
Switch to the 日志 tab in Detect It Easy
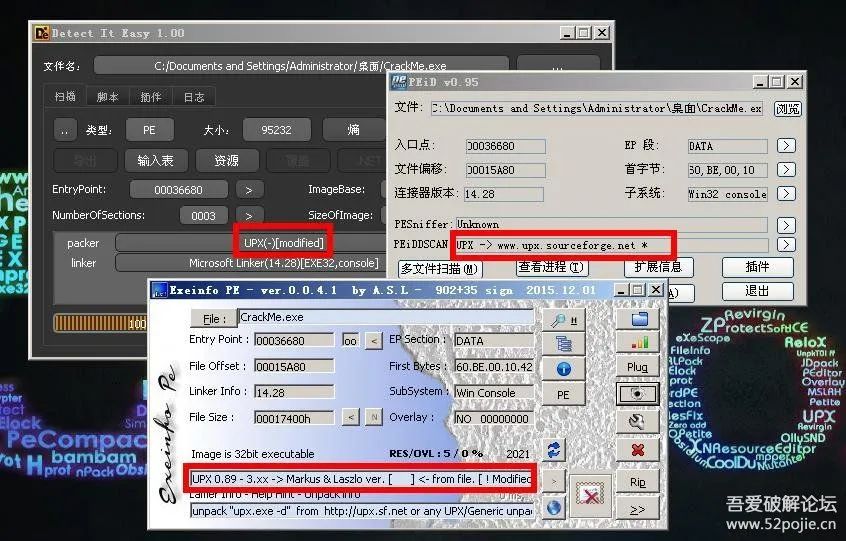click(x=194, y=97)
